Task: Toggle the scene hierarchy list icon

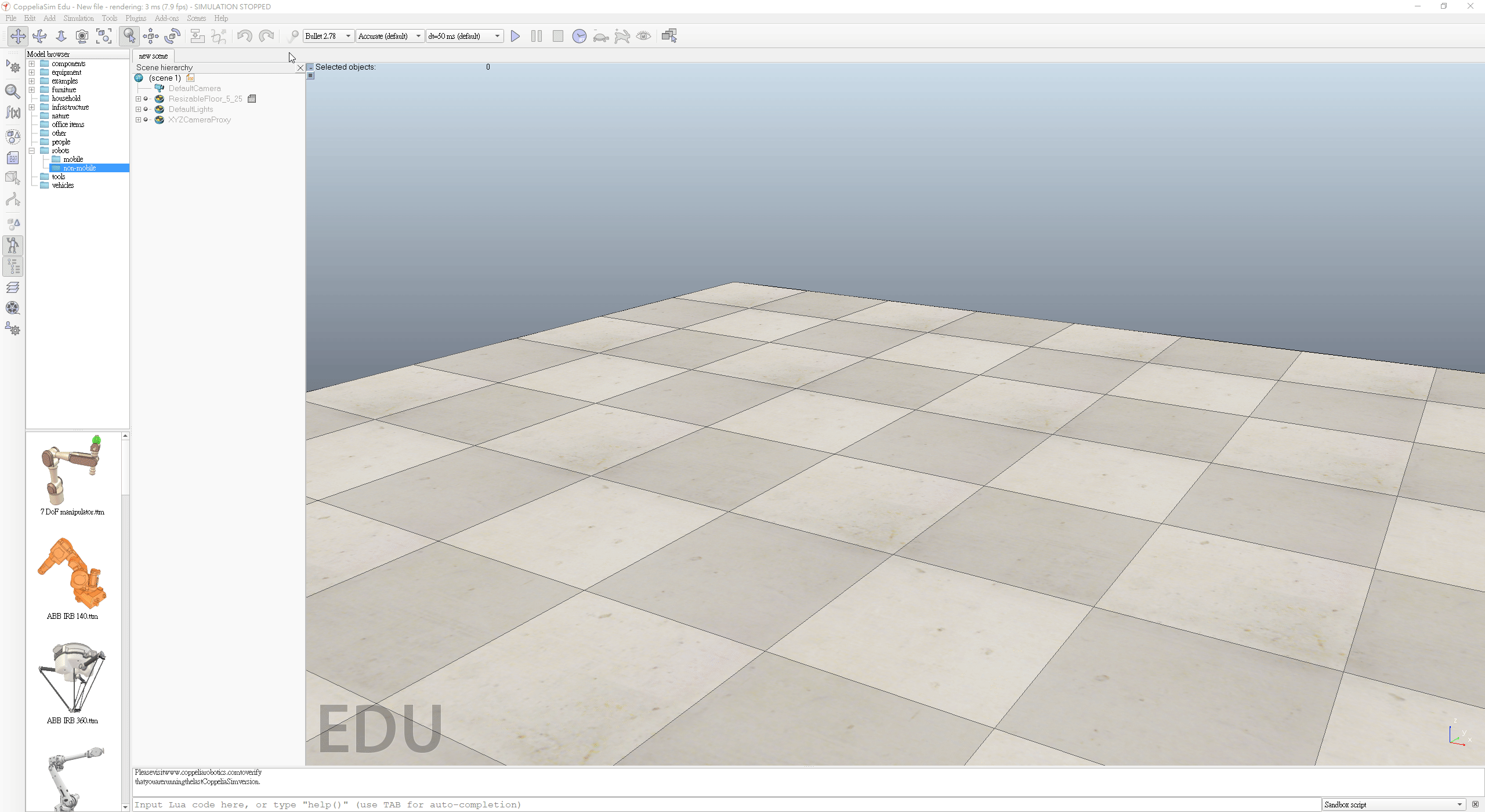Action: (x=13, y=267)
